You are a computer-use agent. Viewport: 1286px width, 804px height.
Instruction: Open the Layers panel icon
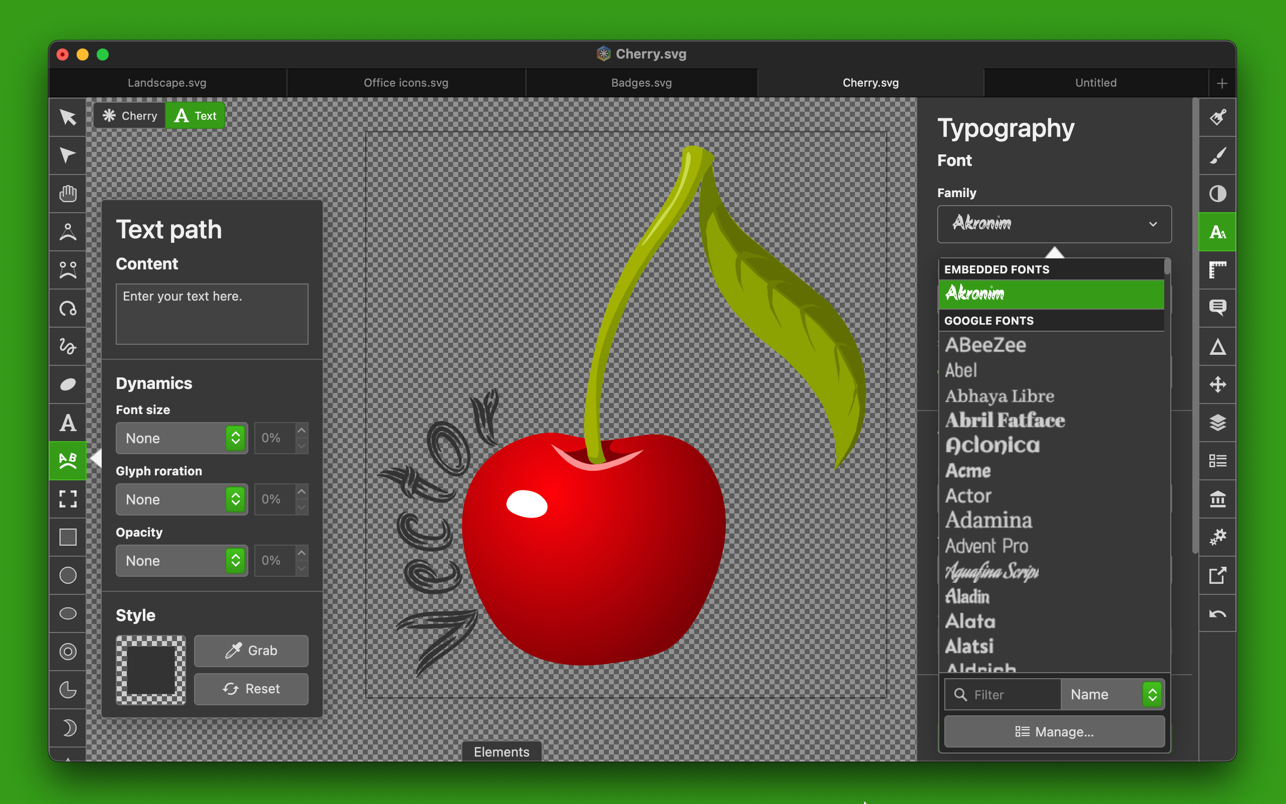tap(1217, 423)
